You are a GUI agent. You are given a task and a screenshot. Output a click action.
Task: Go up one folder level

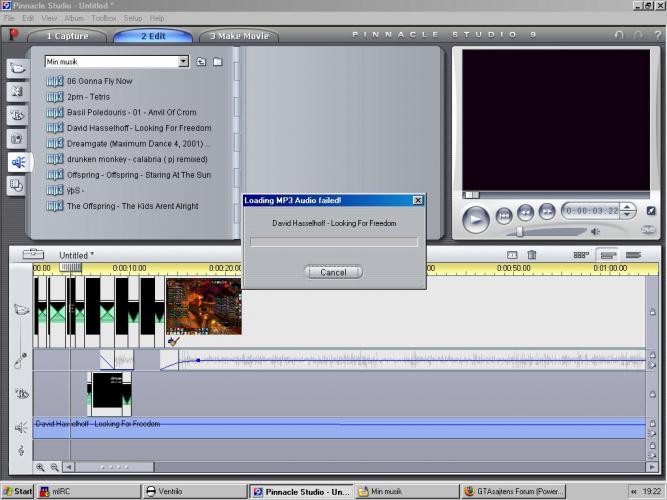(x=201, y=62)
